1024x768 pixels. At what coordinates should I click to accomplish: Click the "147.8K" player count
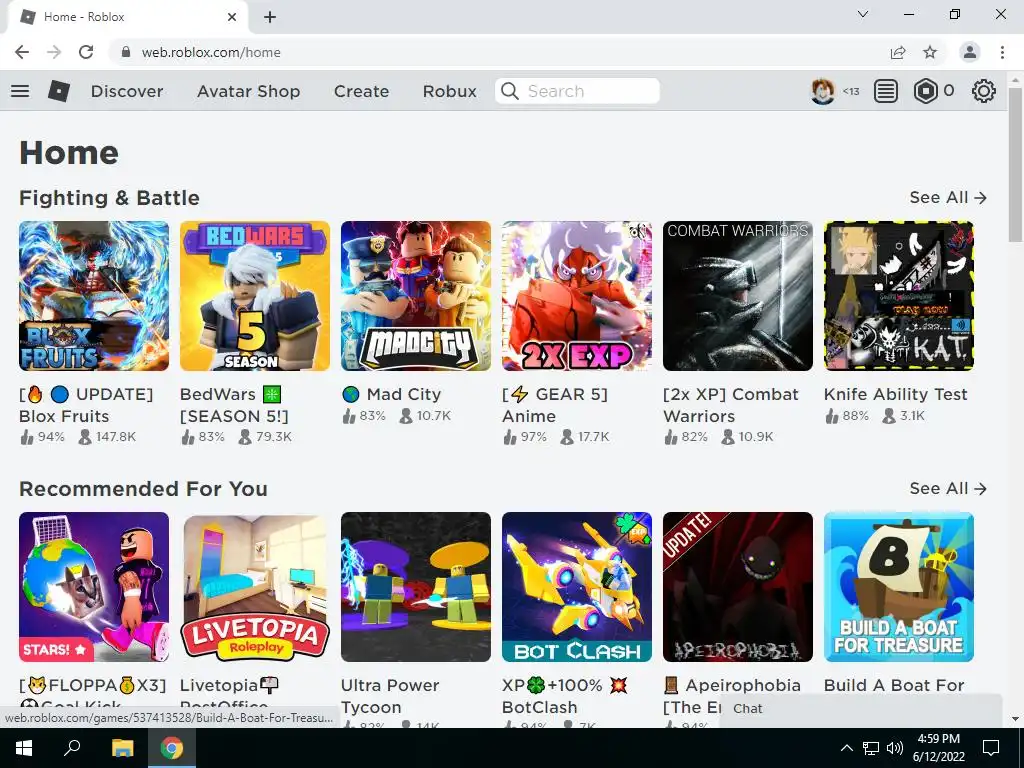point(116,437)
